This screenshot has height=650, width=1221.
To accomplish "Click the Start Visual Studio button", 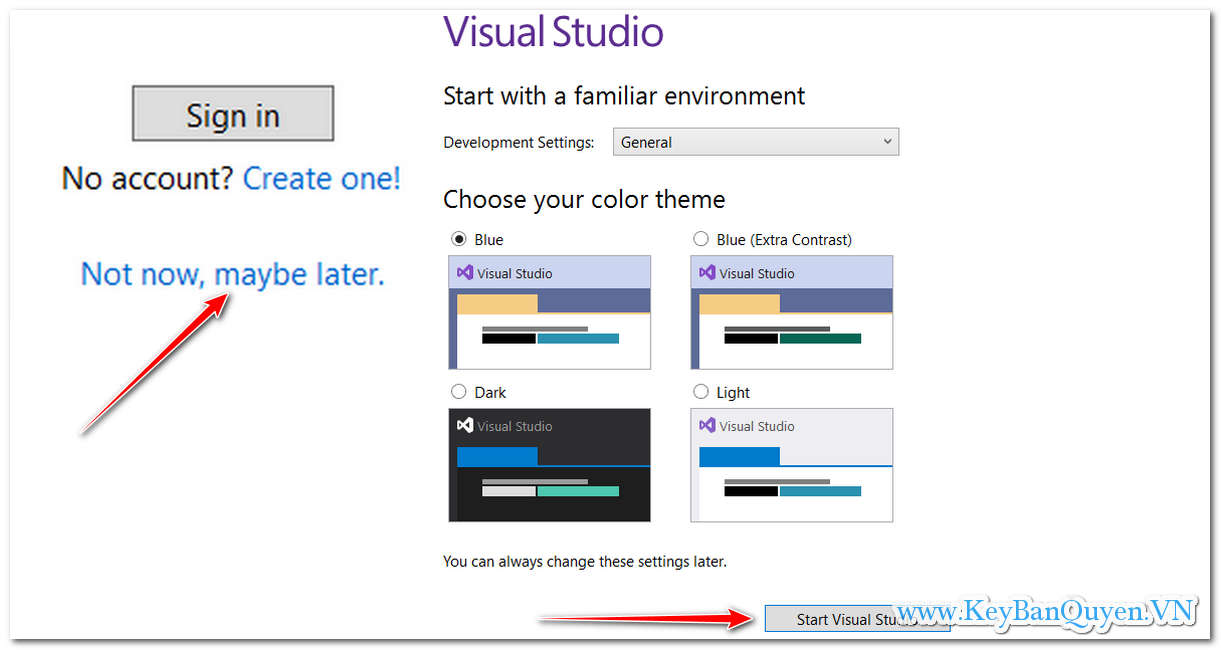I will (x=856, y=618).
